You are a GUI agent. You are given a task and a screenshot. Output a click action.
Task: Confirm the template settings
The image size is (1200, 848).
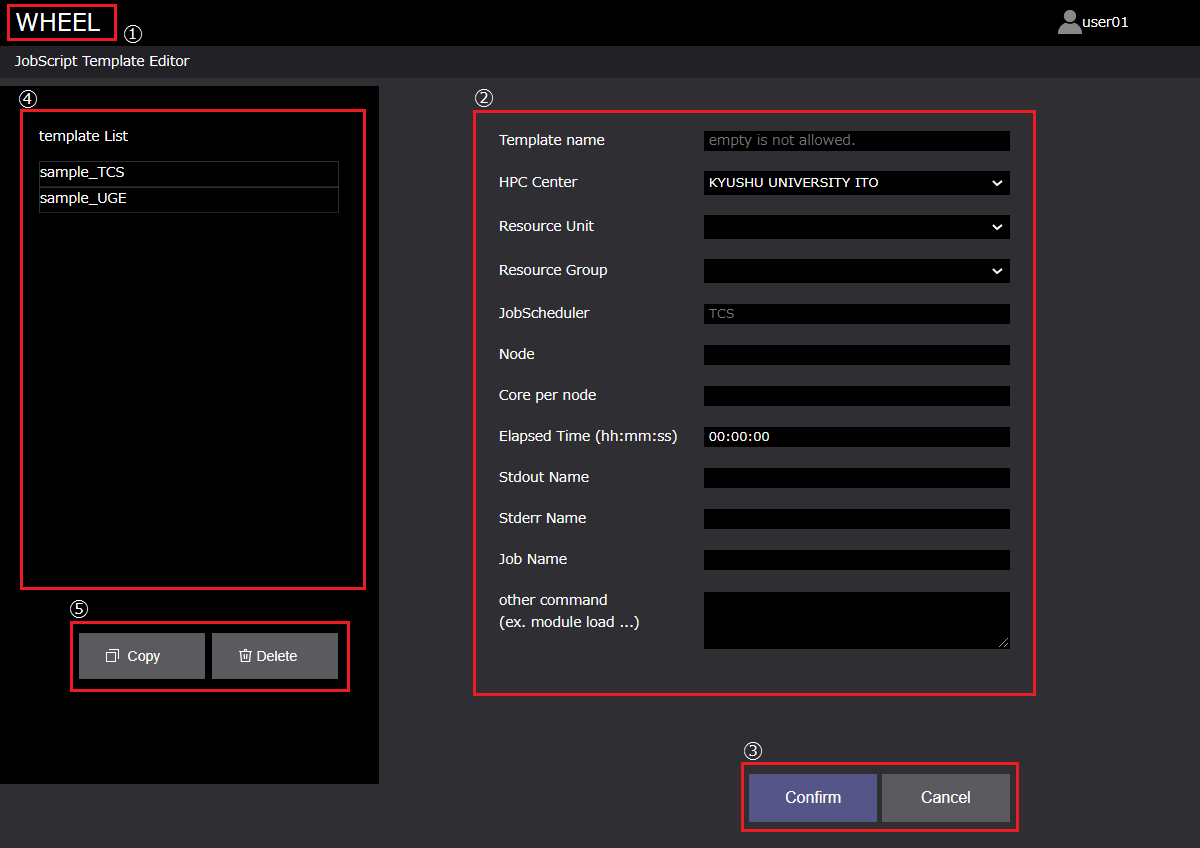coord(813,798)
